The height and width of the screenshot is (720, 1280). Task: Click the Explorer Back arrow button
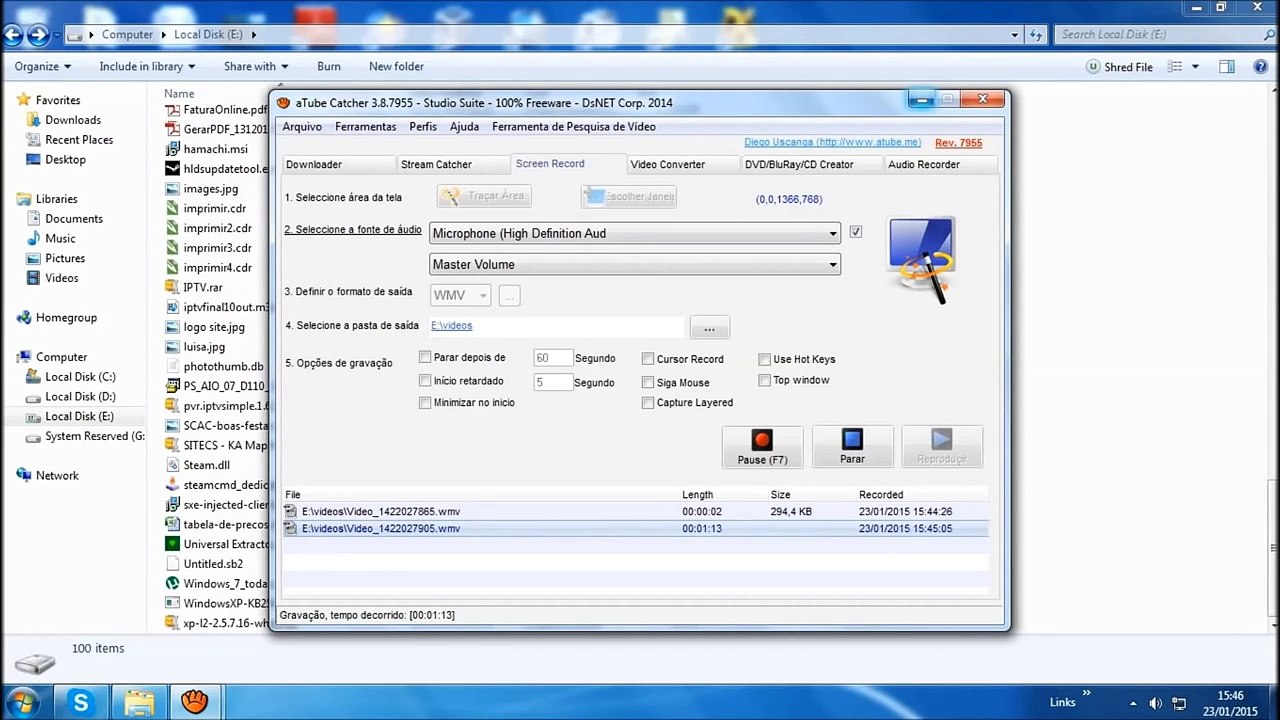point(13,35)
